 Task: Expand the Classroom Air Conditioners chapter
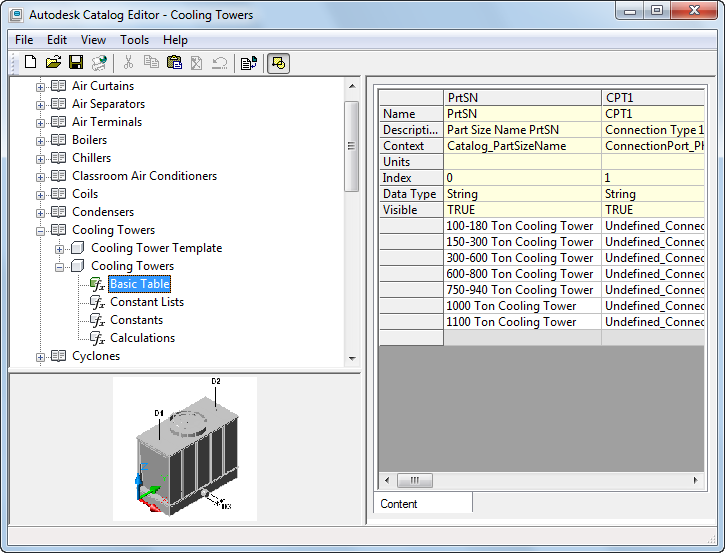[40, 177]
